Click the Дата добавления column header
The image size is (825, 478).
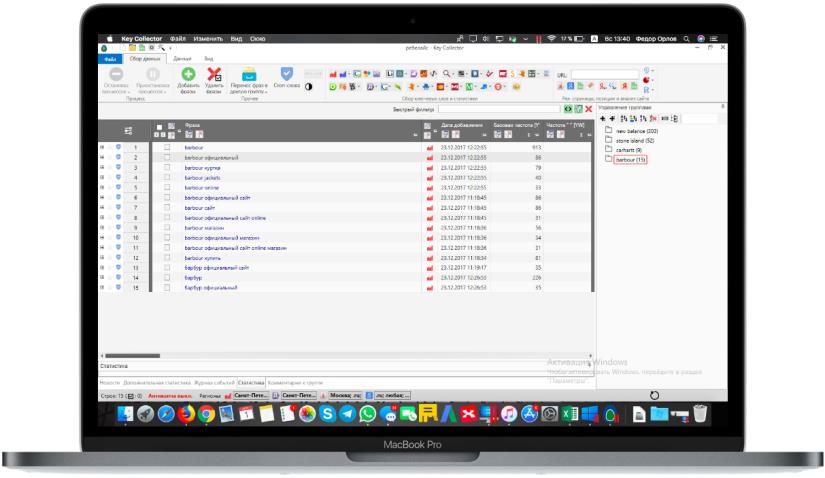(461, 125)
